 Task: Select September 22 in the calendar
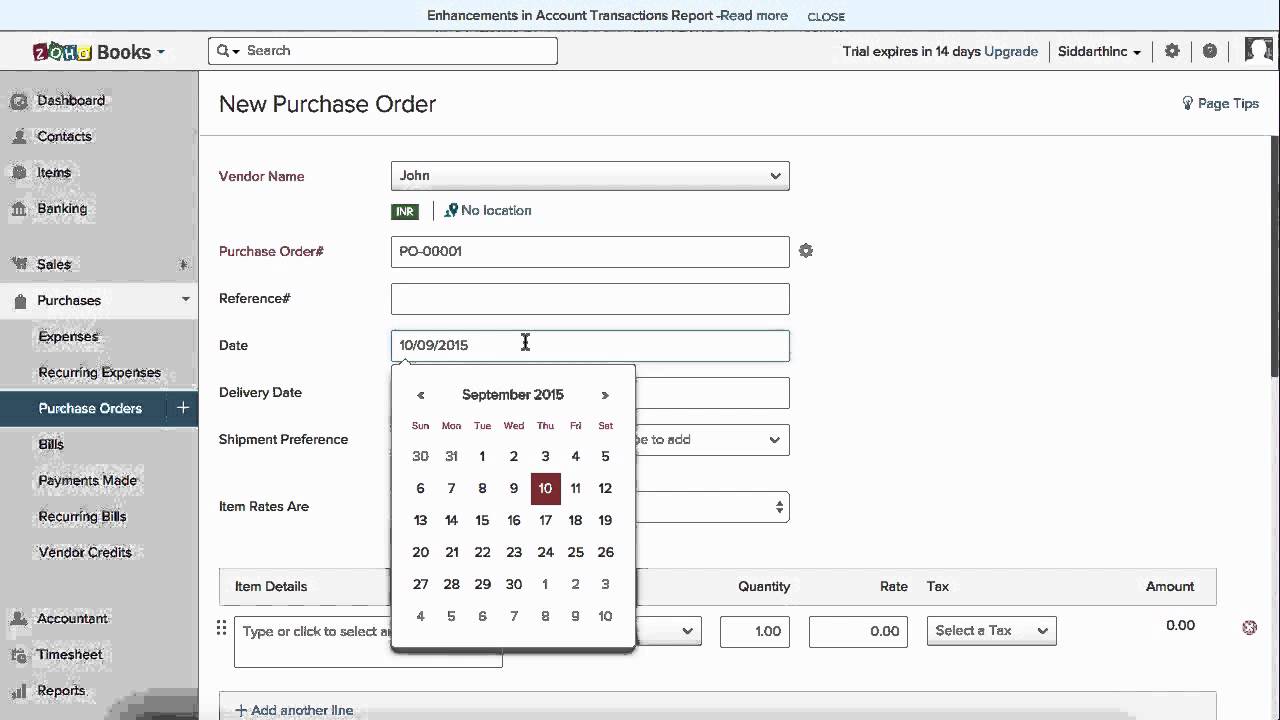point(482,552)
